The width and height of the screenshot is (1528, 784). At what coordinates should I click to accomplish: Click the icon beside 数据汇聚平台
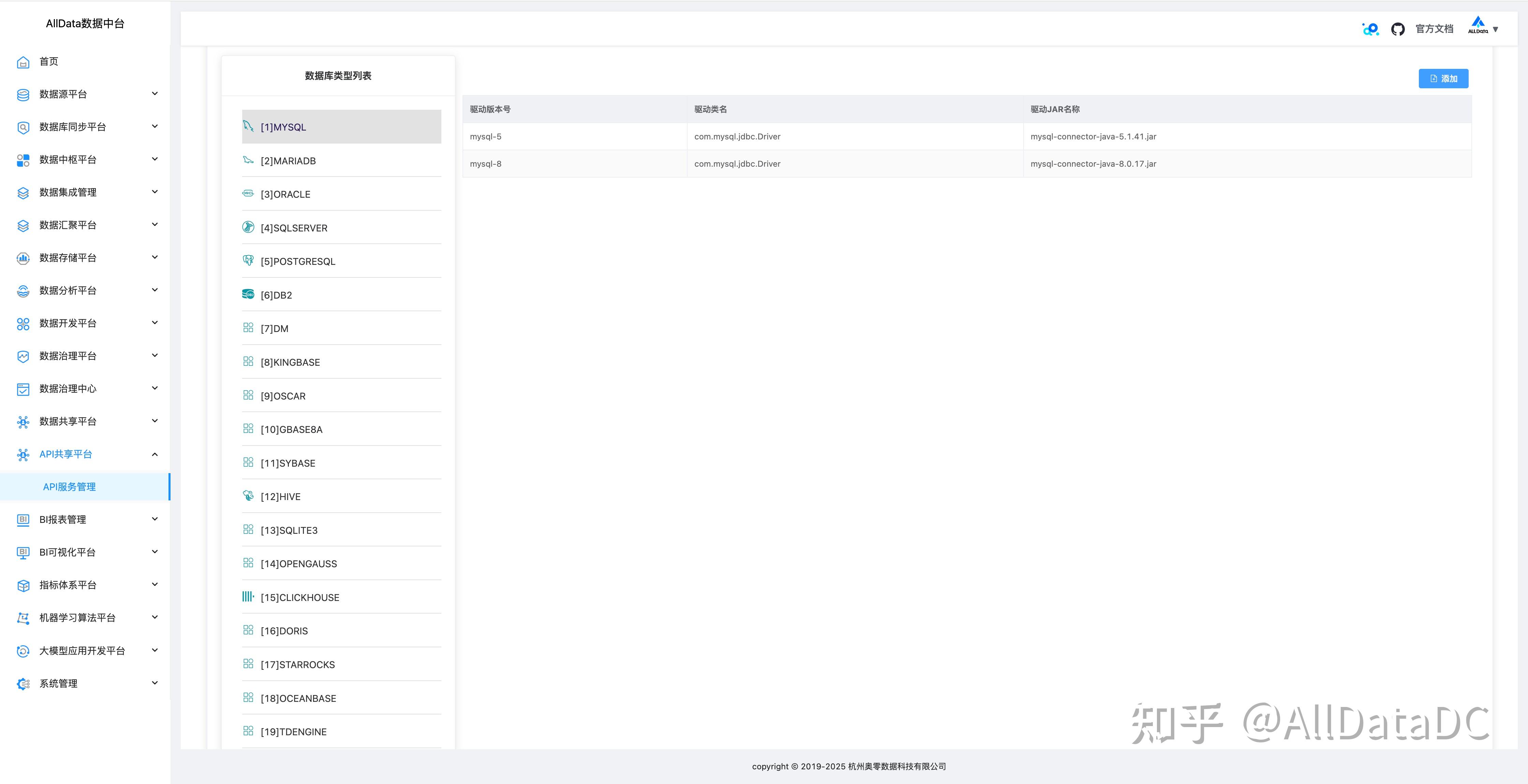[23, 225]
